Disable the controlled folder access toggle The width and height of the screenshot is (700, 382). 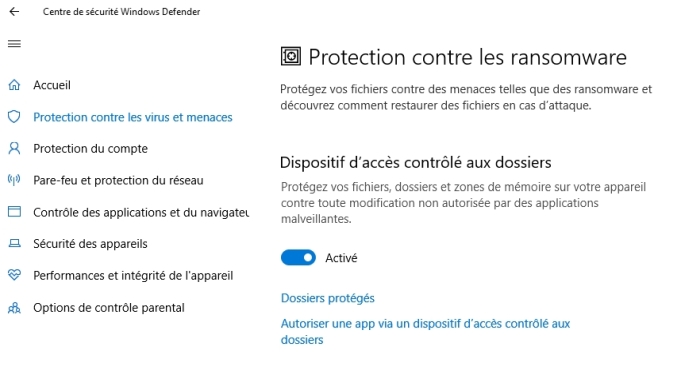pyautogui.click(x=298, y=257)
